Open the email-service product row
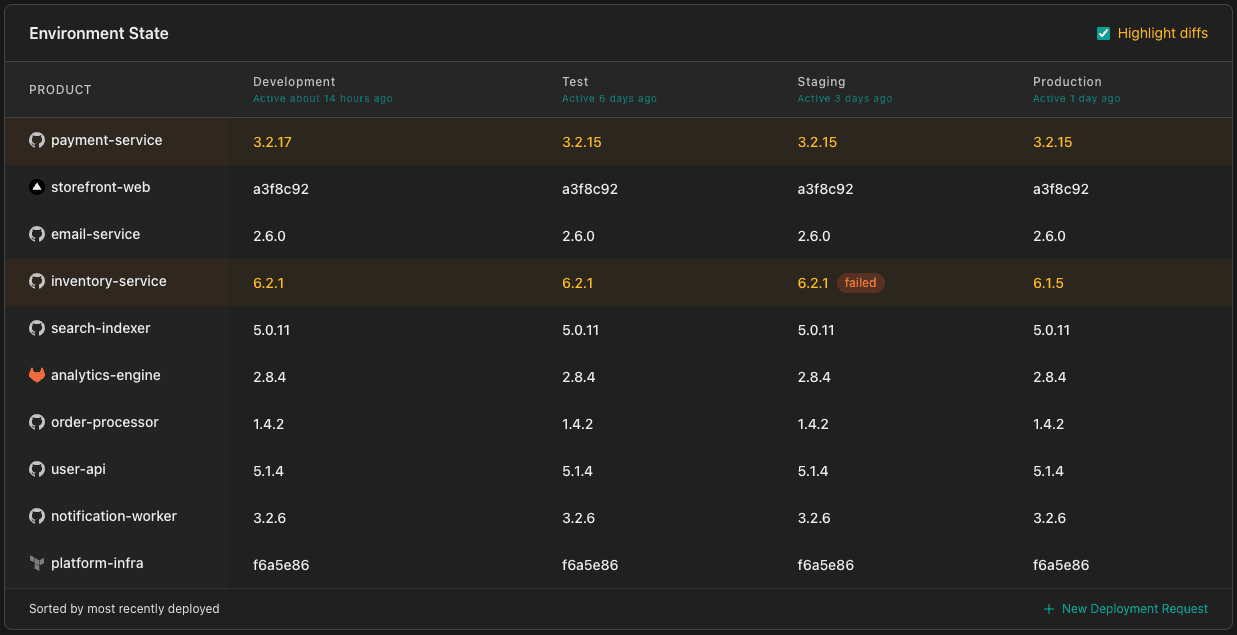The image size is (1237, 635). click(x=618, y=235)
